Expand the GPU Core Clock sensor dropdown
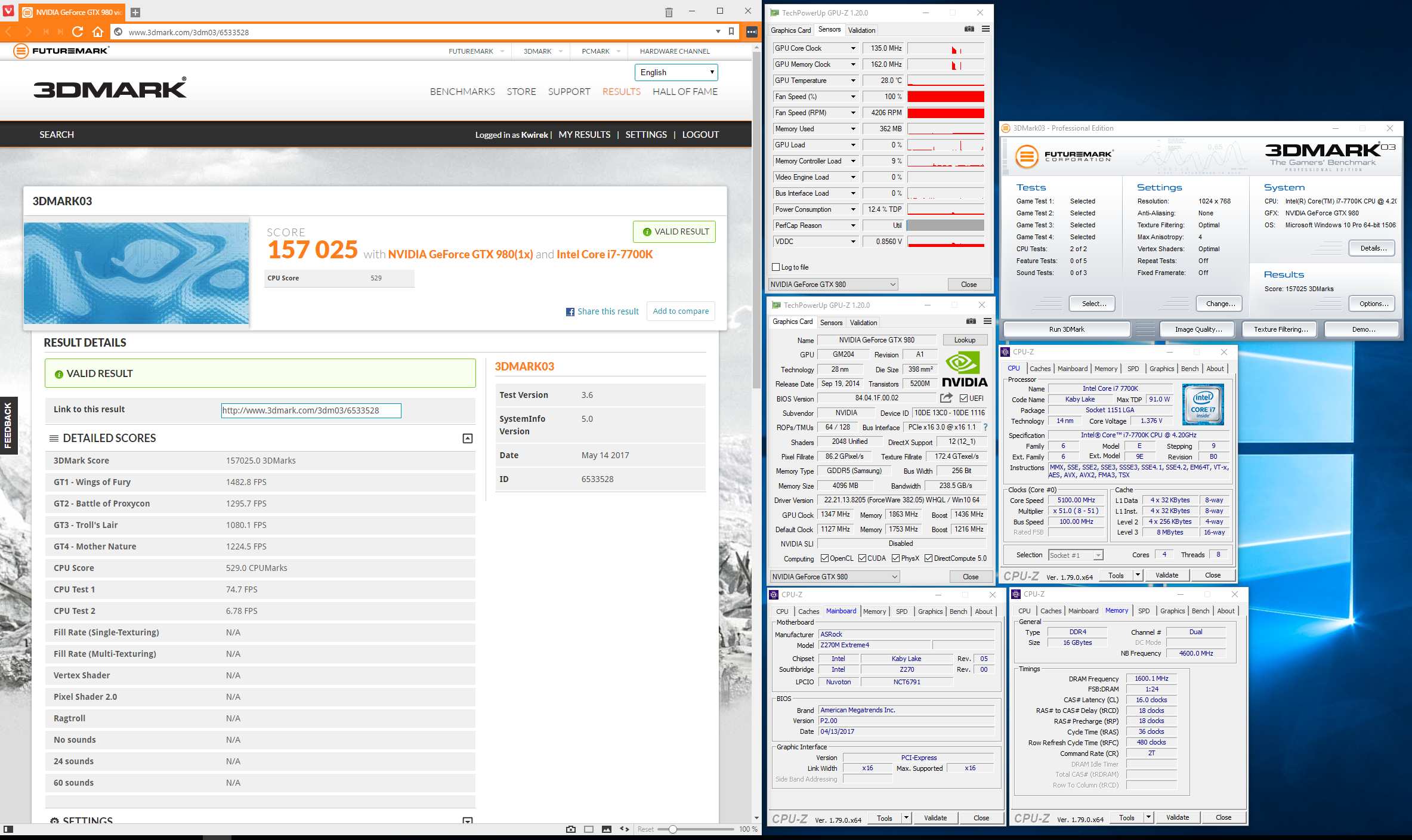Screen dimensions: 1412x840 [x=852, y=48]
